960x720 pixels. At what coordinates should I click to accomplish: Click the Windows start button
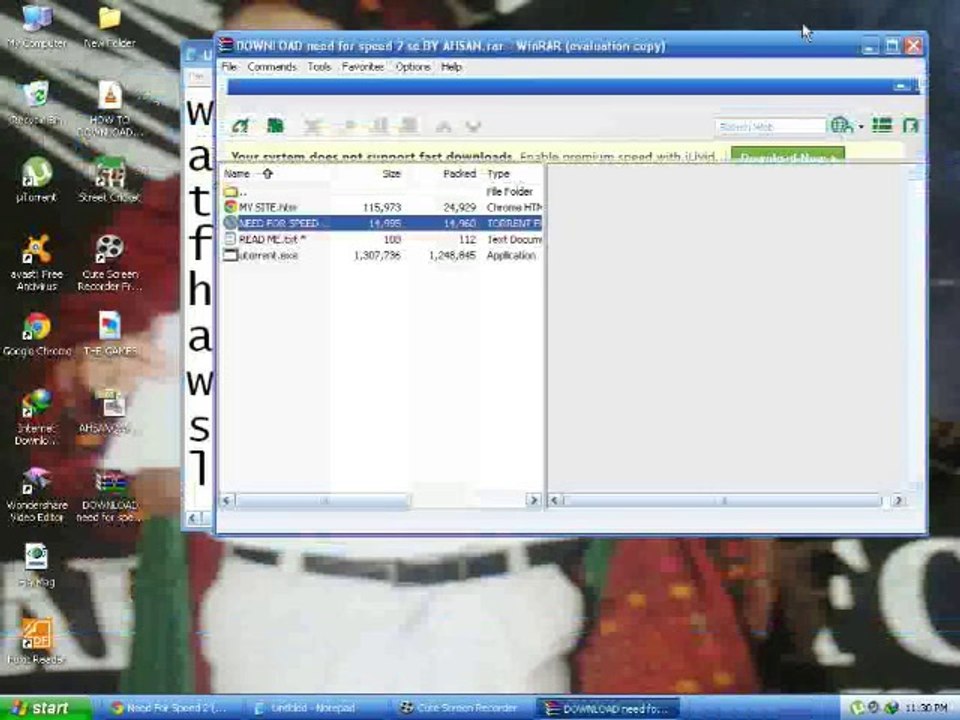point(45,708)
